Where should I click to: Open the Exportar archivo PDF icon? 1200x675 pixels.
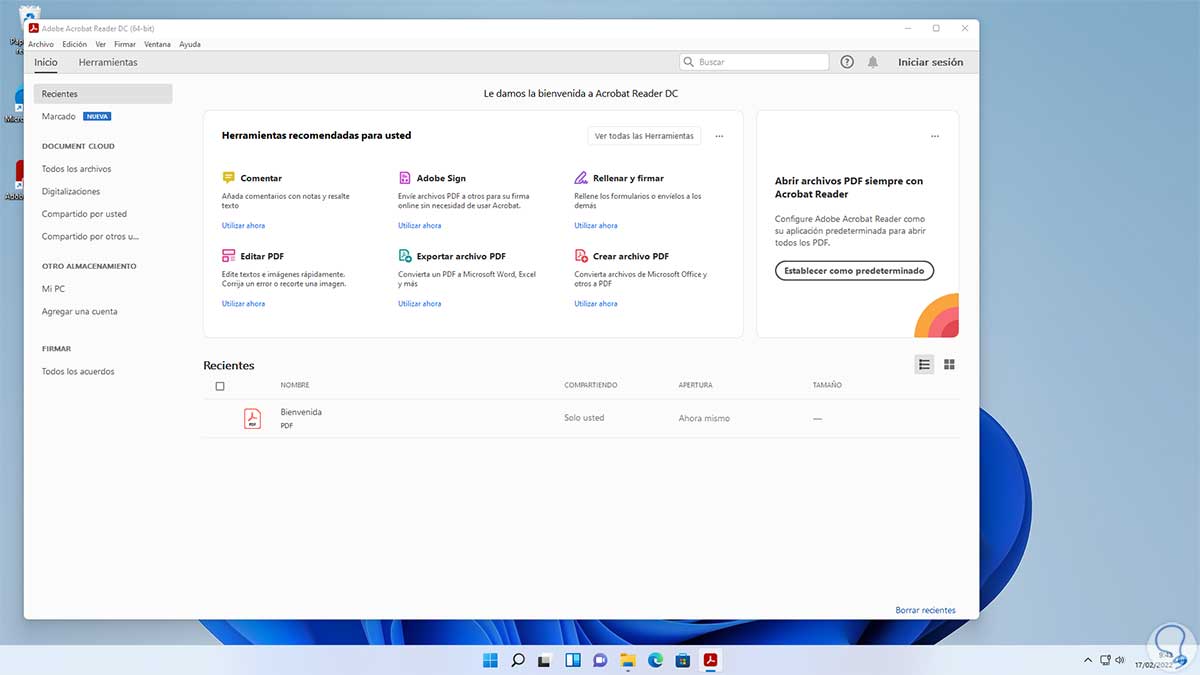(405, 256)
